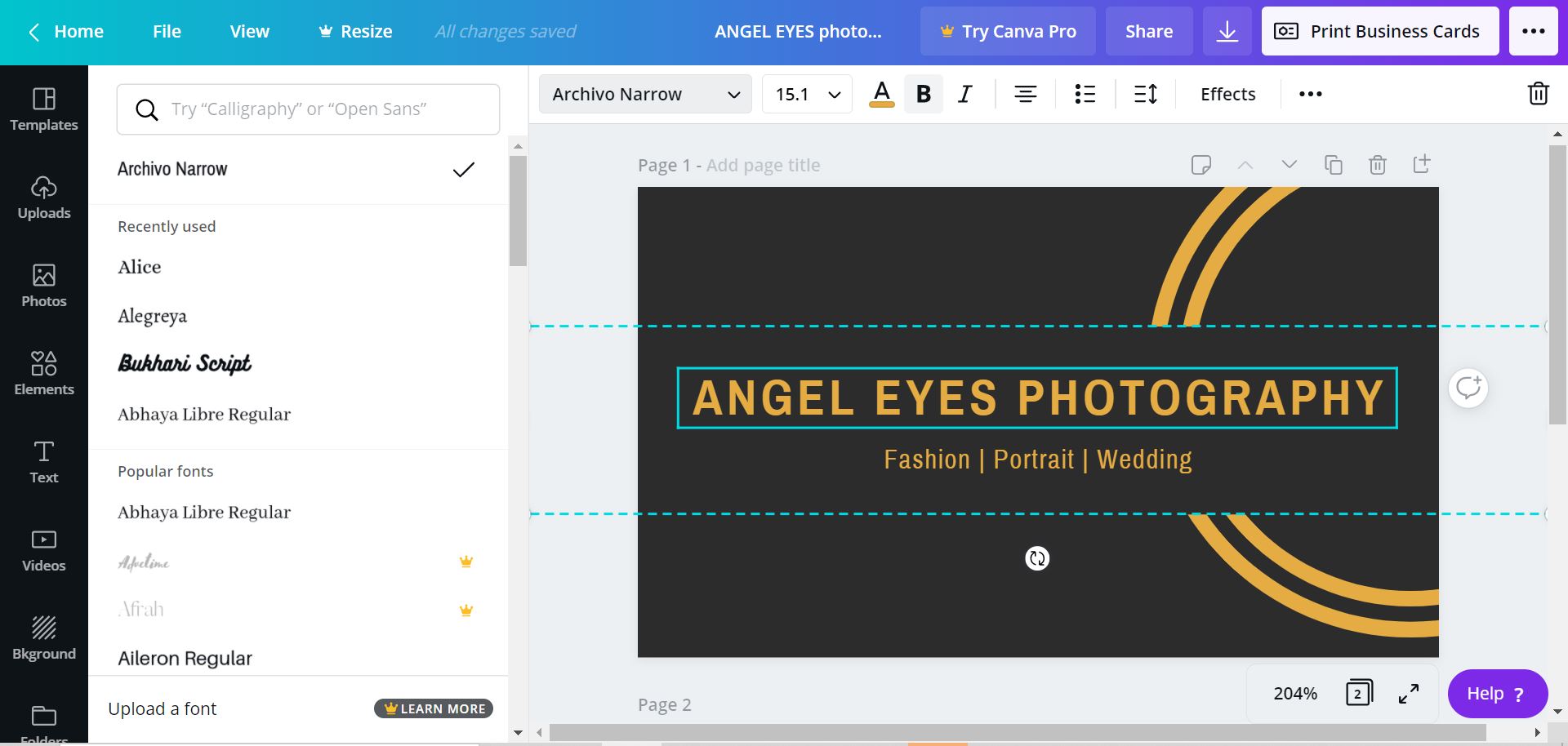Image resolution: width=1568 pixels, height=746 pixels.
Task: Open the top bar more options menu
Action: tap(1534, 32)
